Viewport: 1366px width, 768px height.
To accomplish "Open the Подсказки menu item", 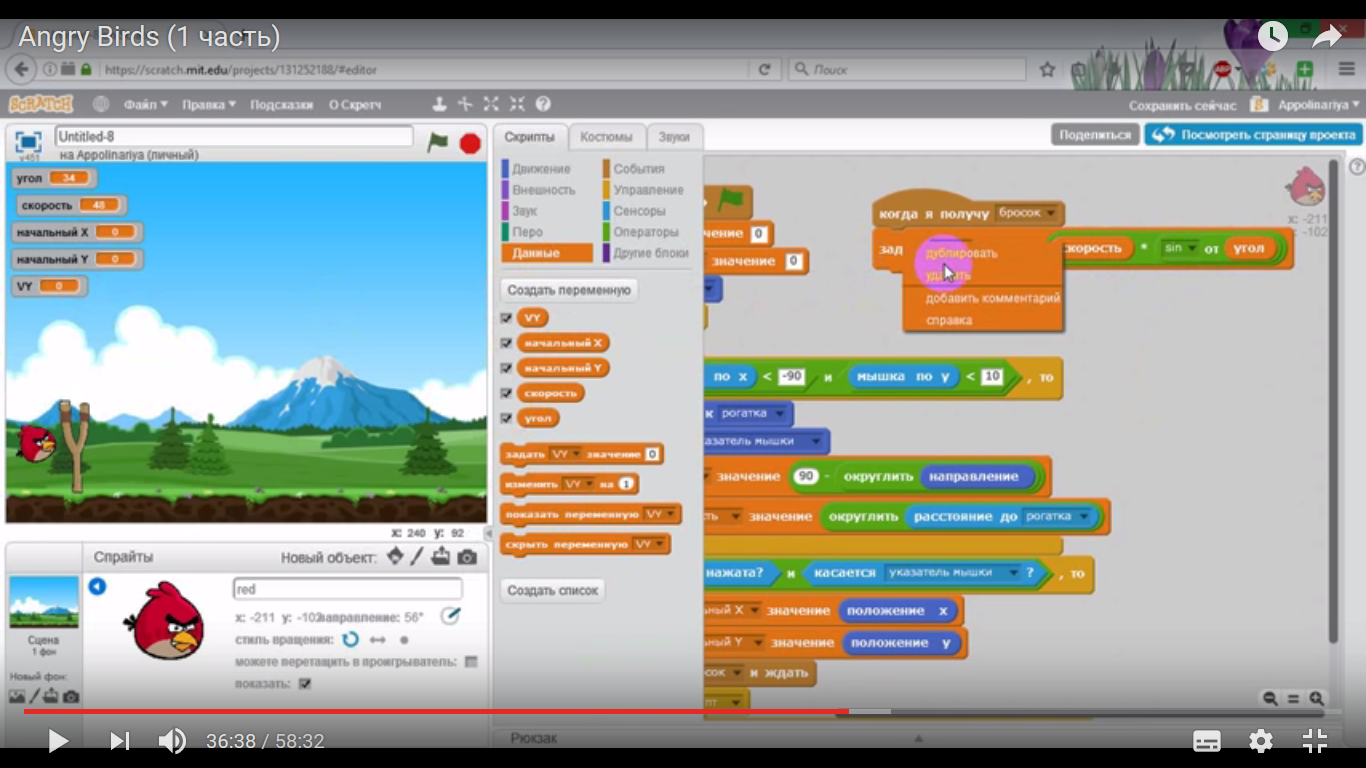I will pos(281,104).
